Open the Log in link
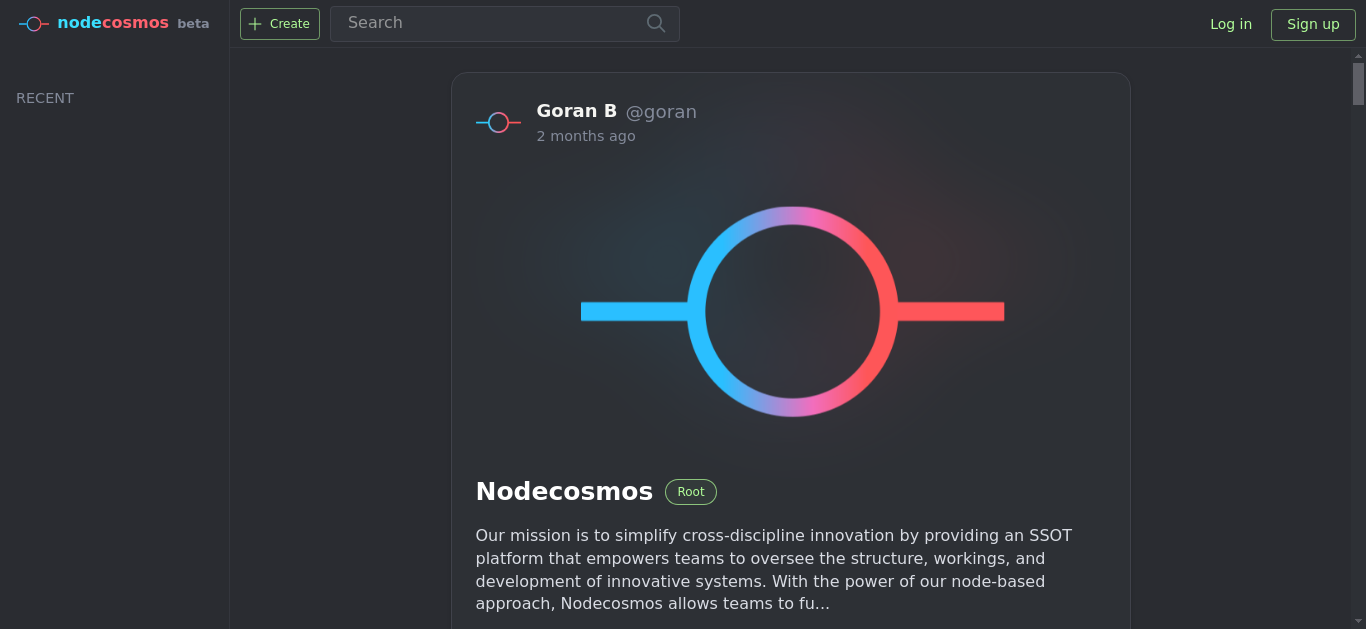The height and width of the screenshot is (629, 1366). pos(1231,24)
